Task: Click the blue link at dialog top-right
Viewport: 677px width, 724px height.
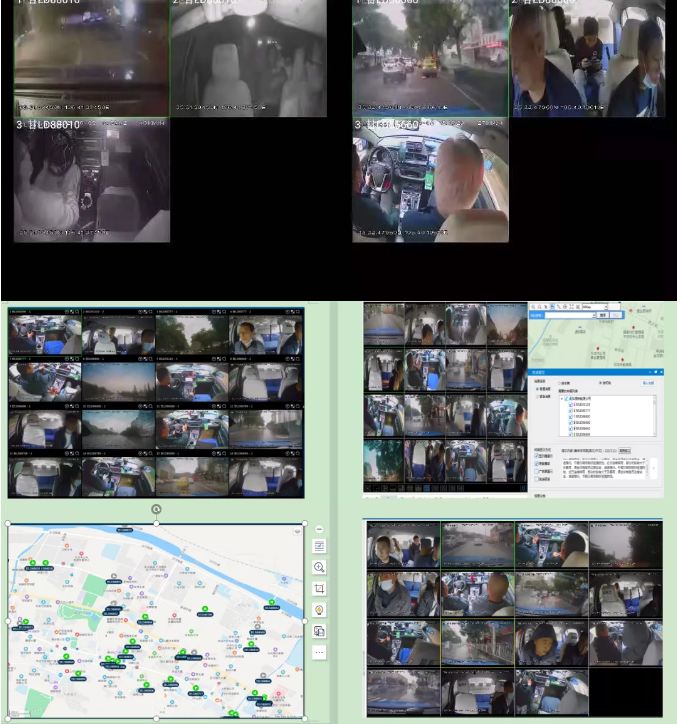Action: pyautogui.click(x=647, y=382)
